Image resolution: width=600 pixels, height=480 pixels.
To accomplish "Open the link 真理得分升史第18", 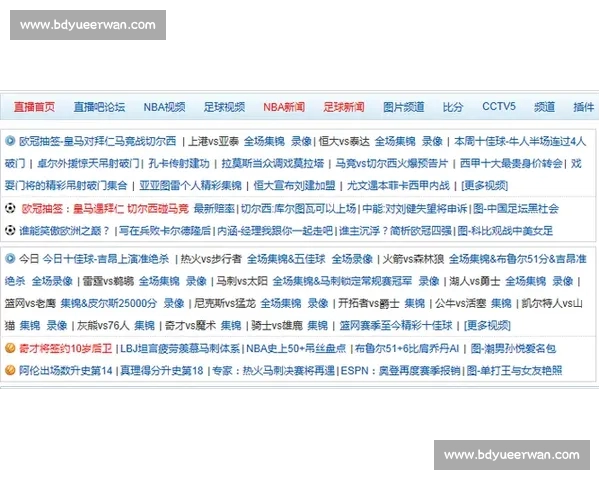I will coord(162,371).
